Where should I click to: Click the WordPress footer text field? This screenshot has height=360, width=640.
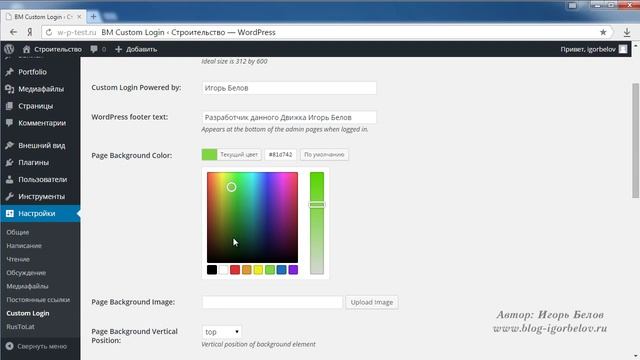[x=289, y=118]
